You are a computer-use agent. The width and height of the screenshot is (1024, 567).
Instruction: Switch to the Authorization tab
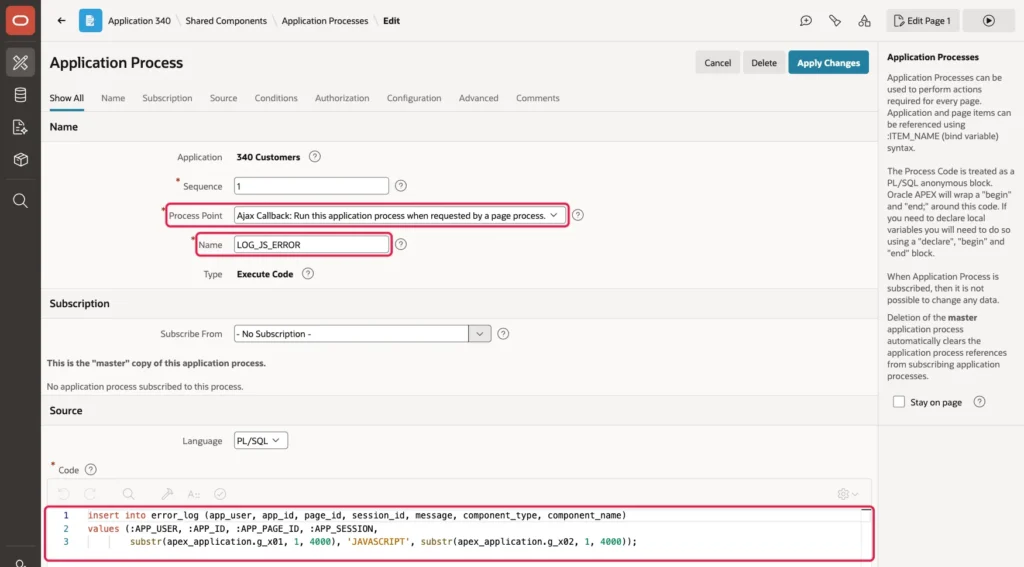[x=342, y=98]
